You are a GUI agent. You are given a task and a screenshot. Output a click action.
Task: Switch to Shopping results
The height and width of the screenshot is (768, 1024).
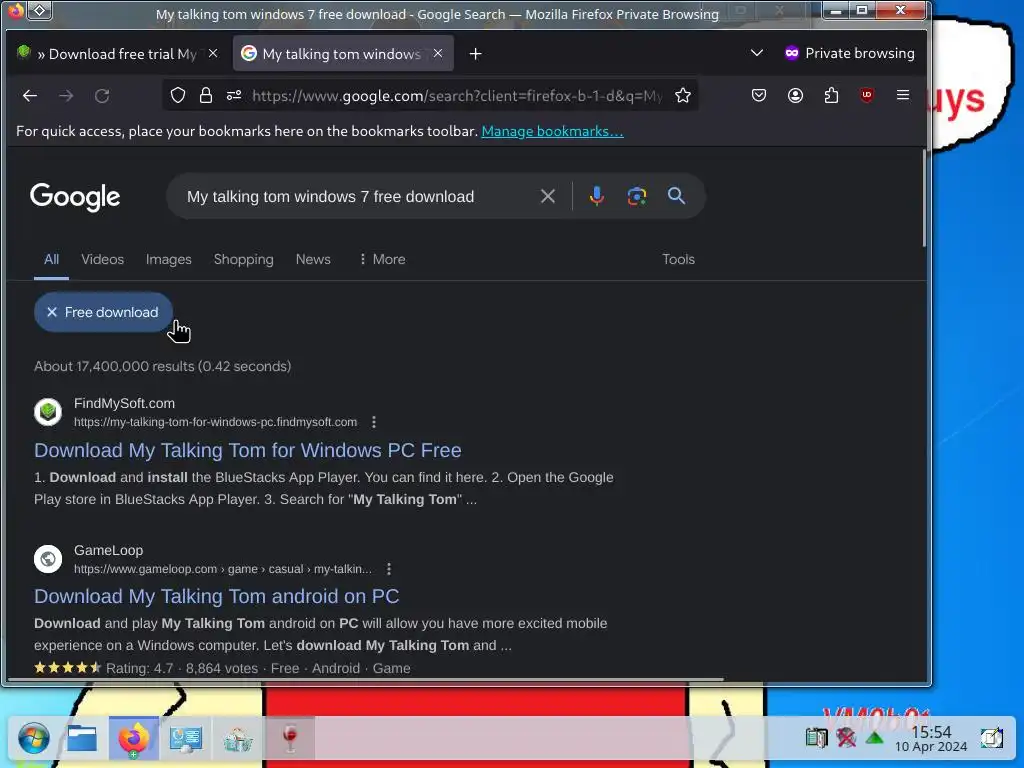[244, 259]
